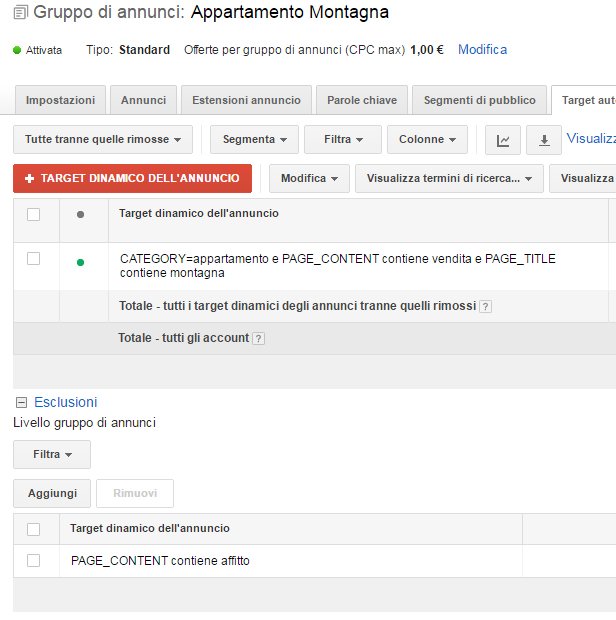616x620 pixels.
Task: Click the ad group document icon
Action: pos(21,13)
